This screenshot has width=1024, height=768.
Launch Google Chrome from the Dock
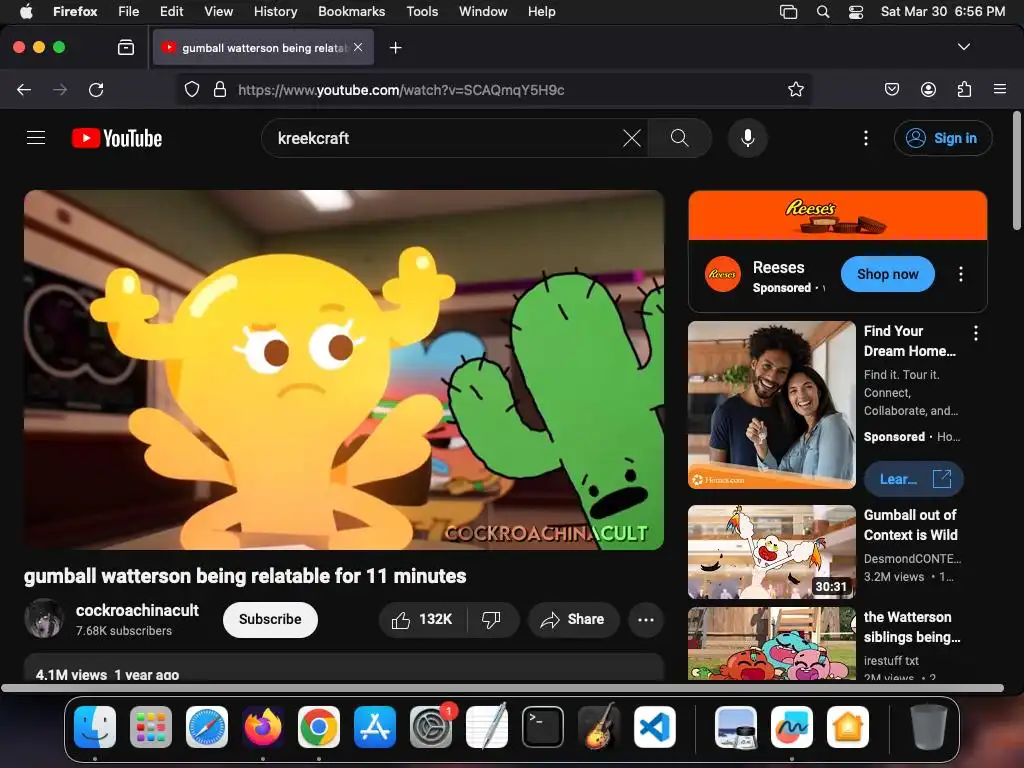(319, 726)
